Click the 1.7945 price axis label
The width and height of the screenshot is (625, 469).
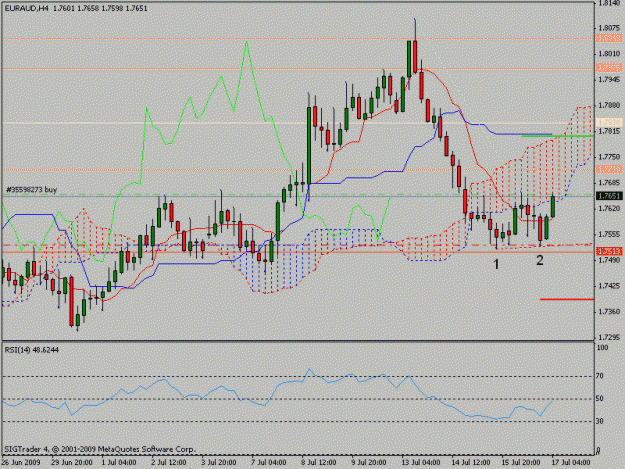[609, 79]
